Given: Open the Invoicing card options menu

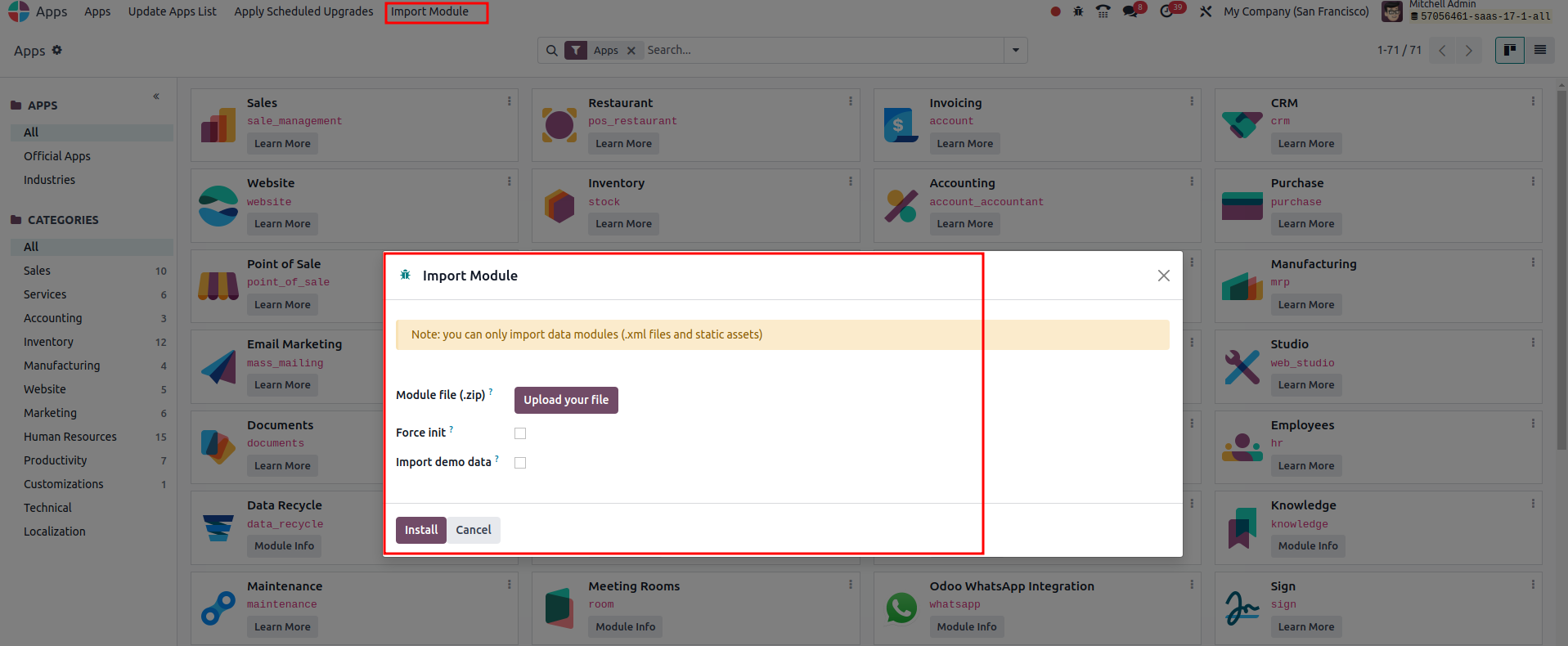Looking at the screenshot, I should pos(1191,101).
